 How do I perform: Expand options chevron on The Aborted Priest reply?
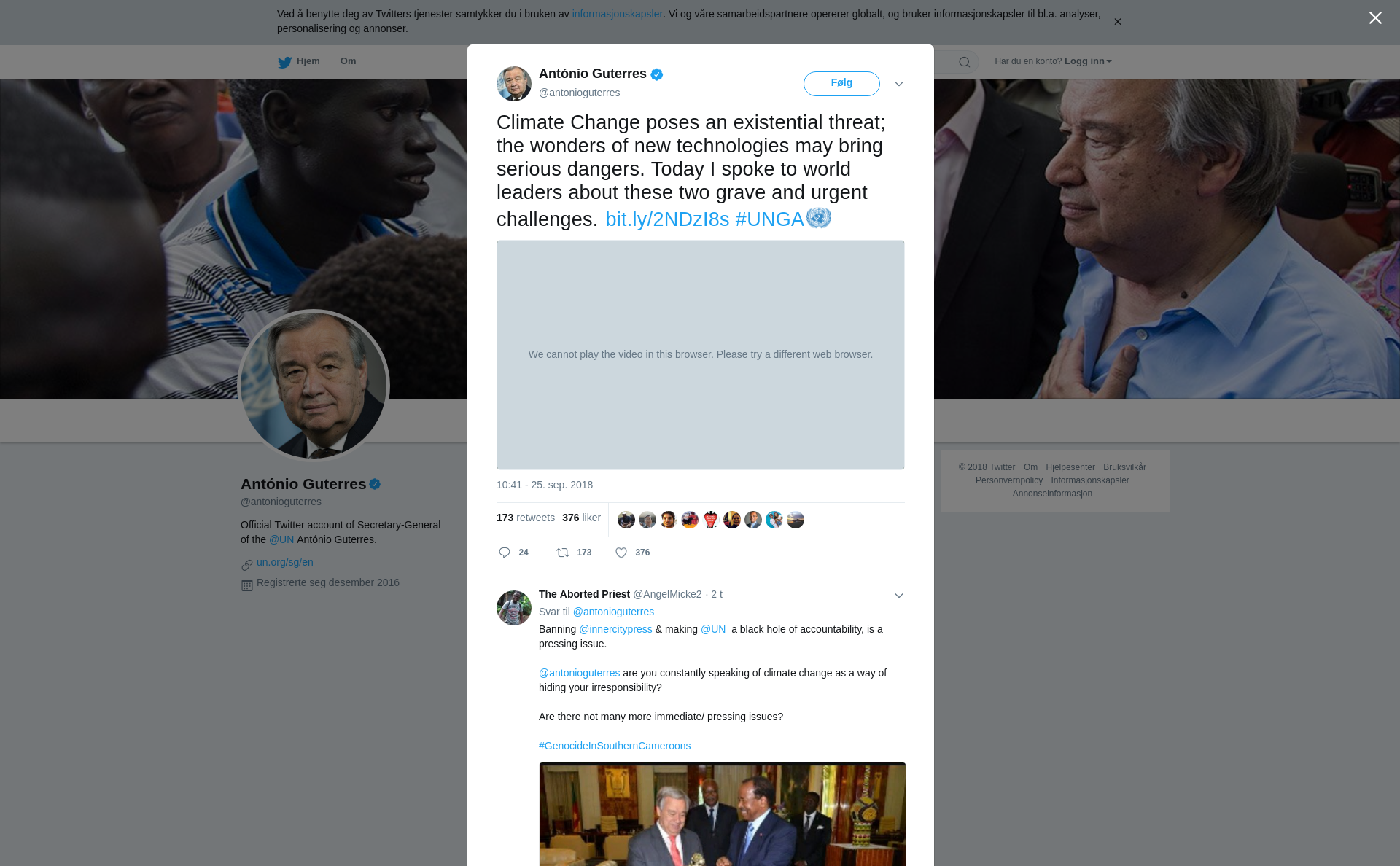[899, 596]
